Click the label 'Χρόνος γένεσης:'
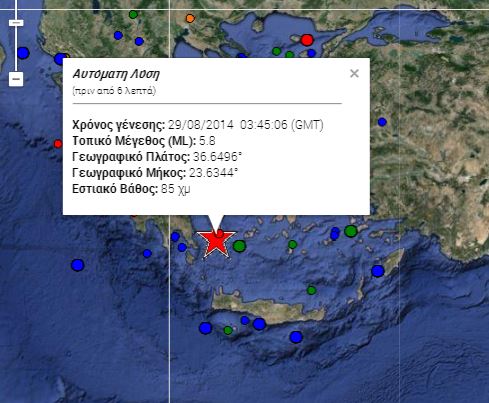This screenshot has width=489, height=403. [x=119, y=125]
